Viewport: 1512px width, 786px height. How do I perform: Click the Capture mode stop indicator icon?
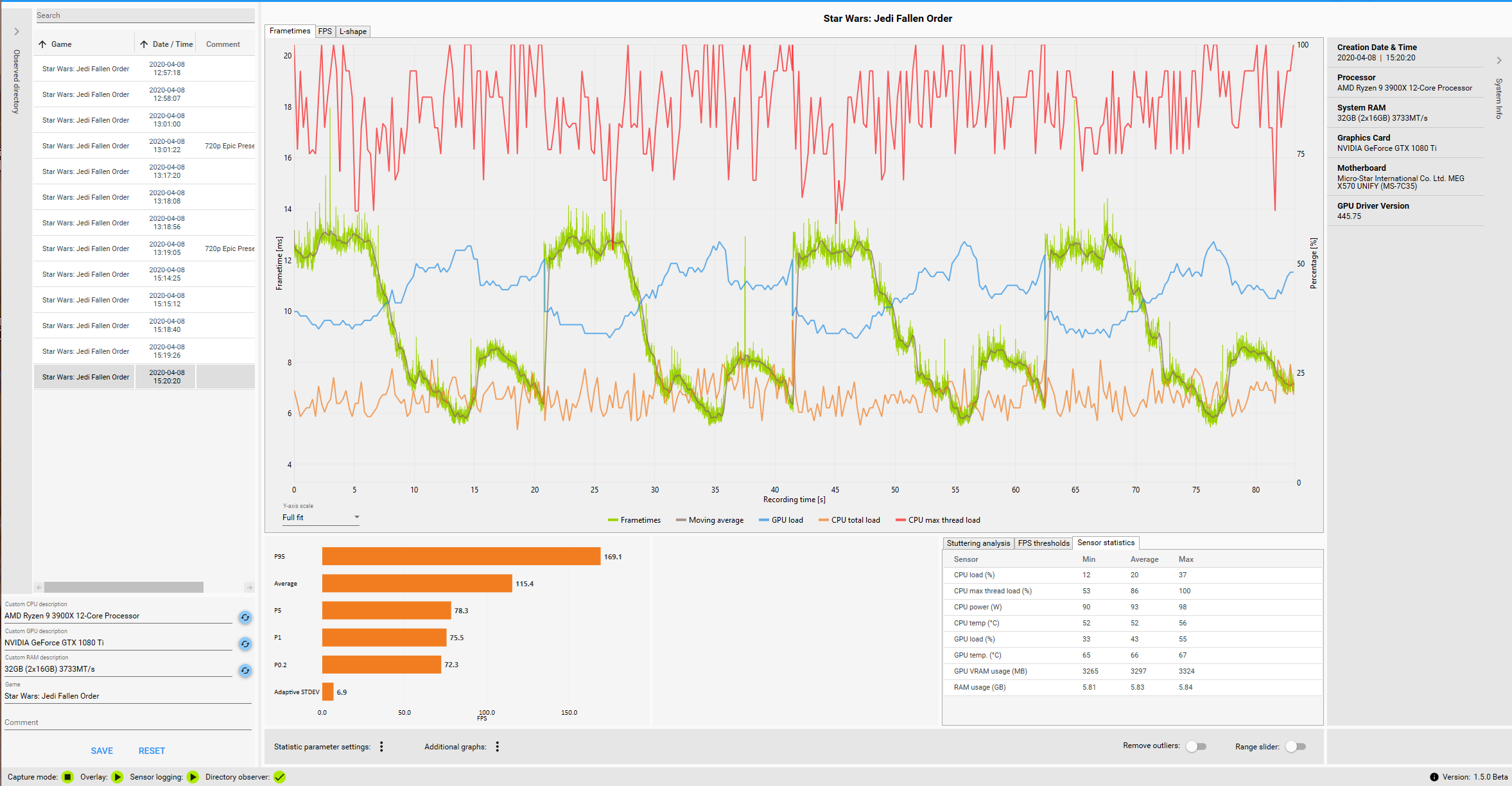(x=68, y=777)
